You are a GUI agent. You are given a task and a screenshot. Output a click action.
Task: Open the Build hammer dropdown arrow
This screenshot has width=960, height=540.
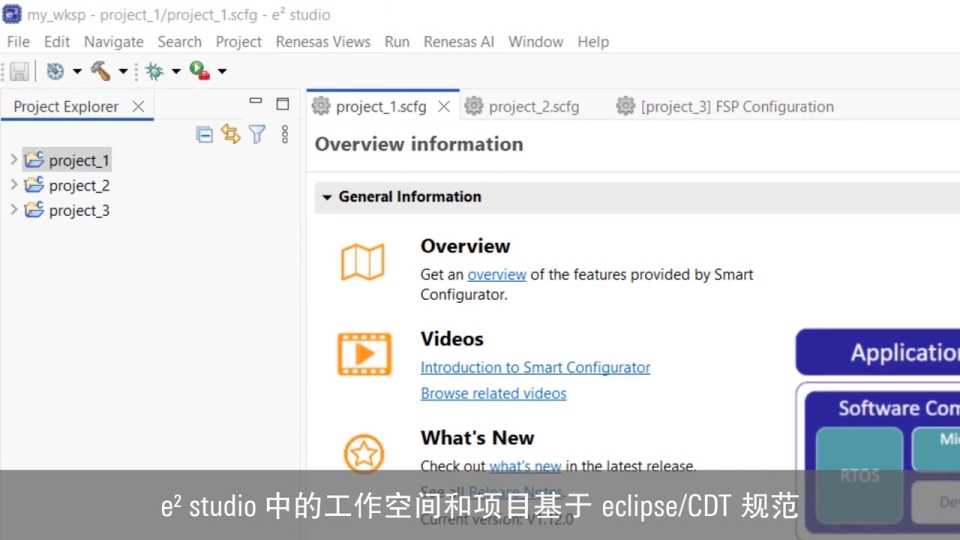tap(123, 71)
